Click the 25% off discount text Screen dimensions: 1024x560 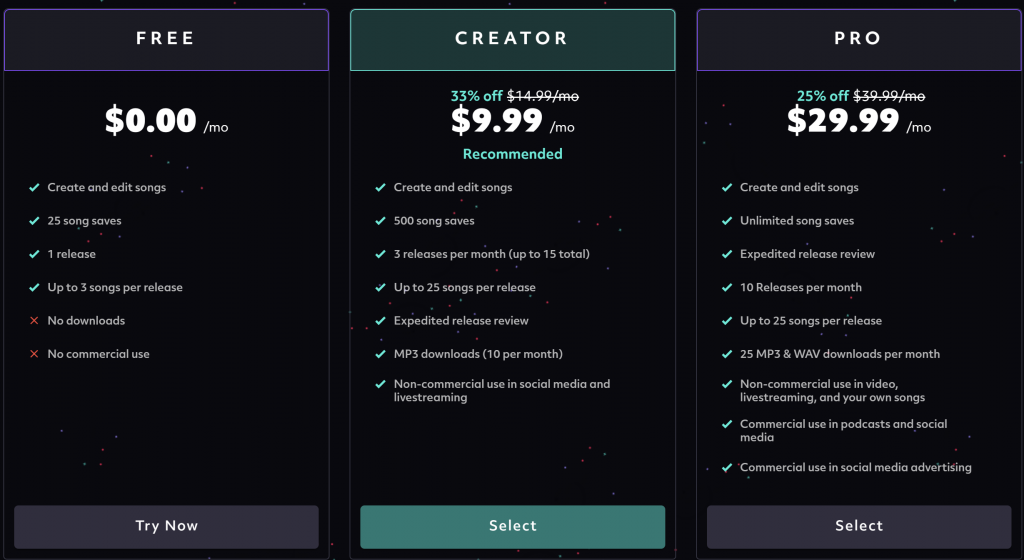822,96
